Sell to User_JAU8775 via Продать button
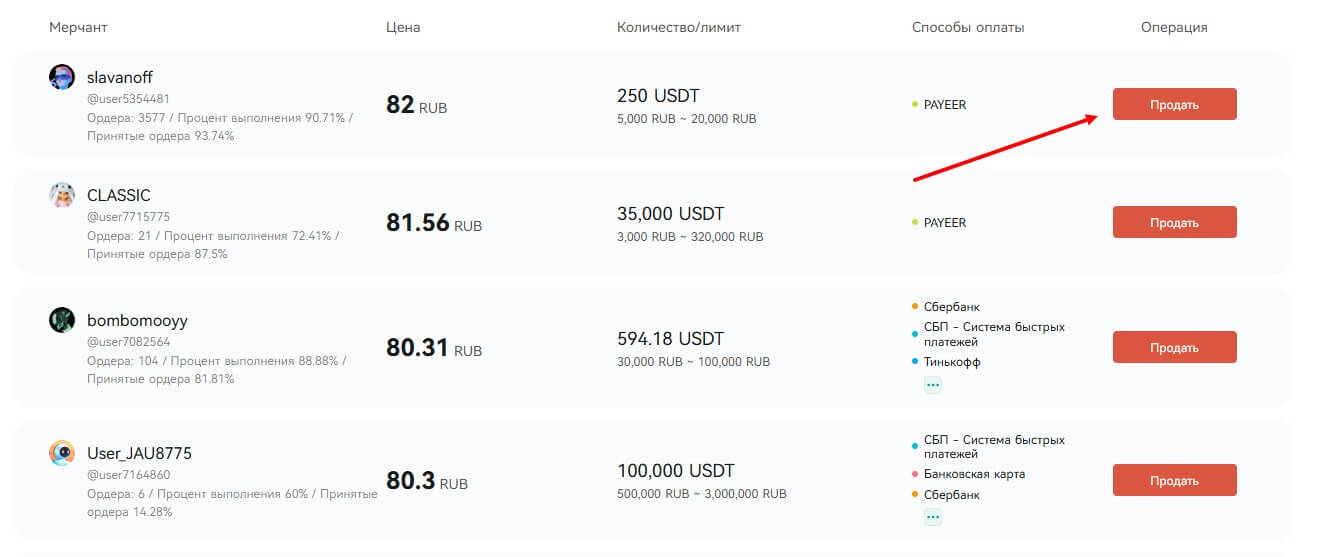 tap(1174, 480)
